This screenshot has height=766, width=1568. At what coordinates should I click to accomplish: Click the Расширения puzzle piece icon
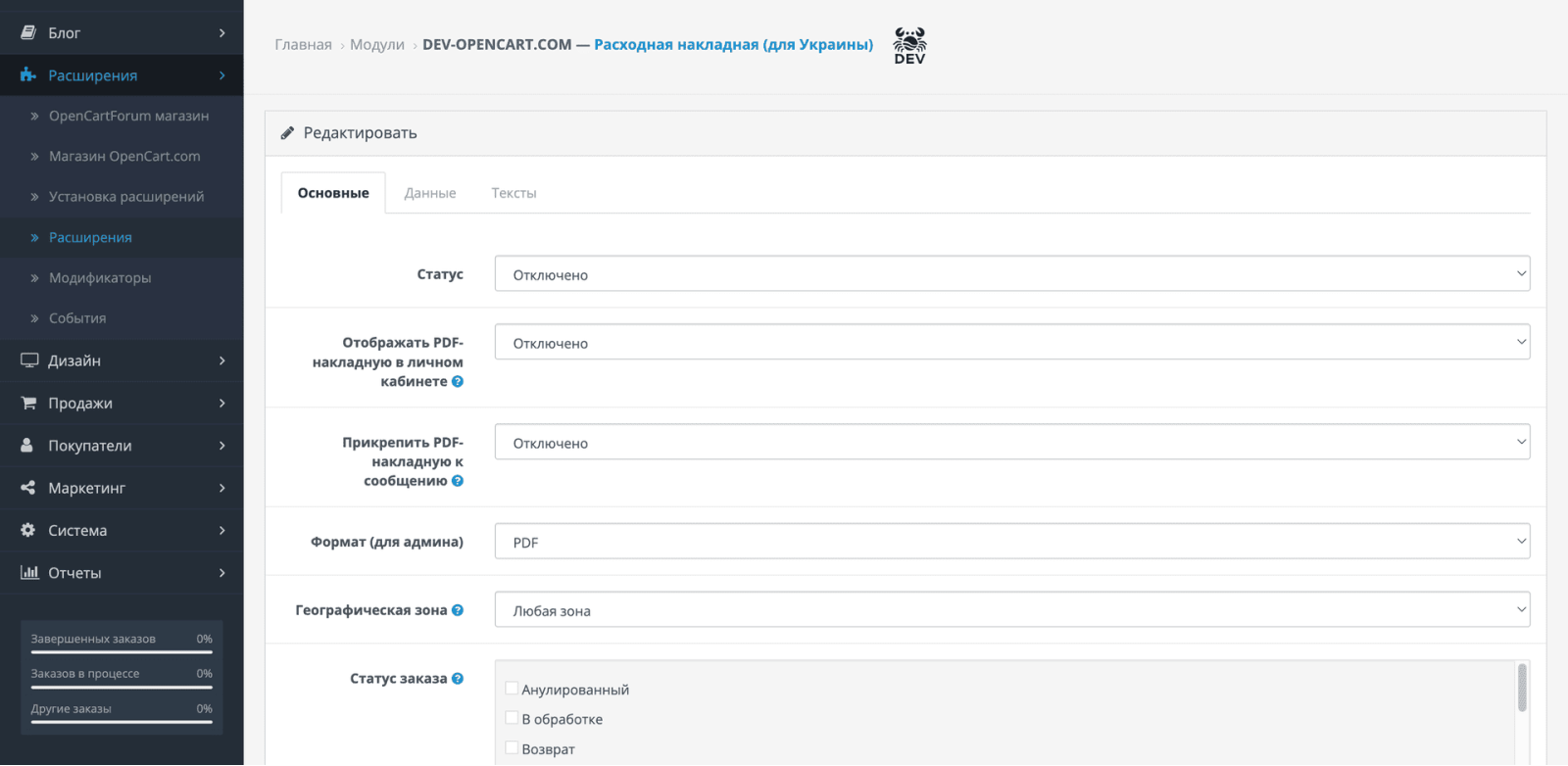(x=28, y=74)
